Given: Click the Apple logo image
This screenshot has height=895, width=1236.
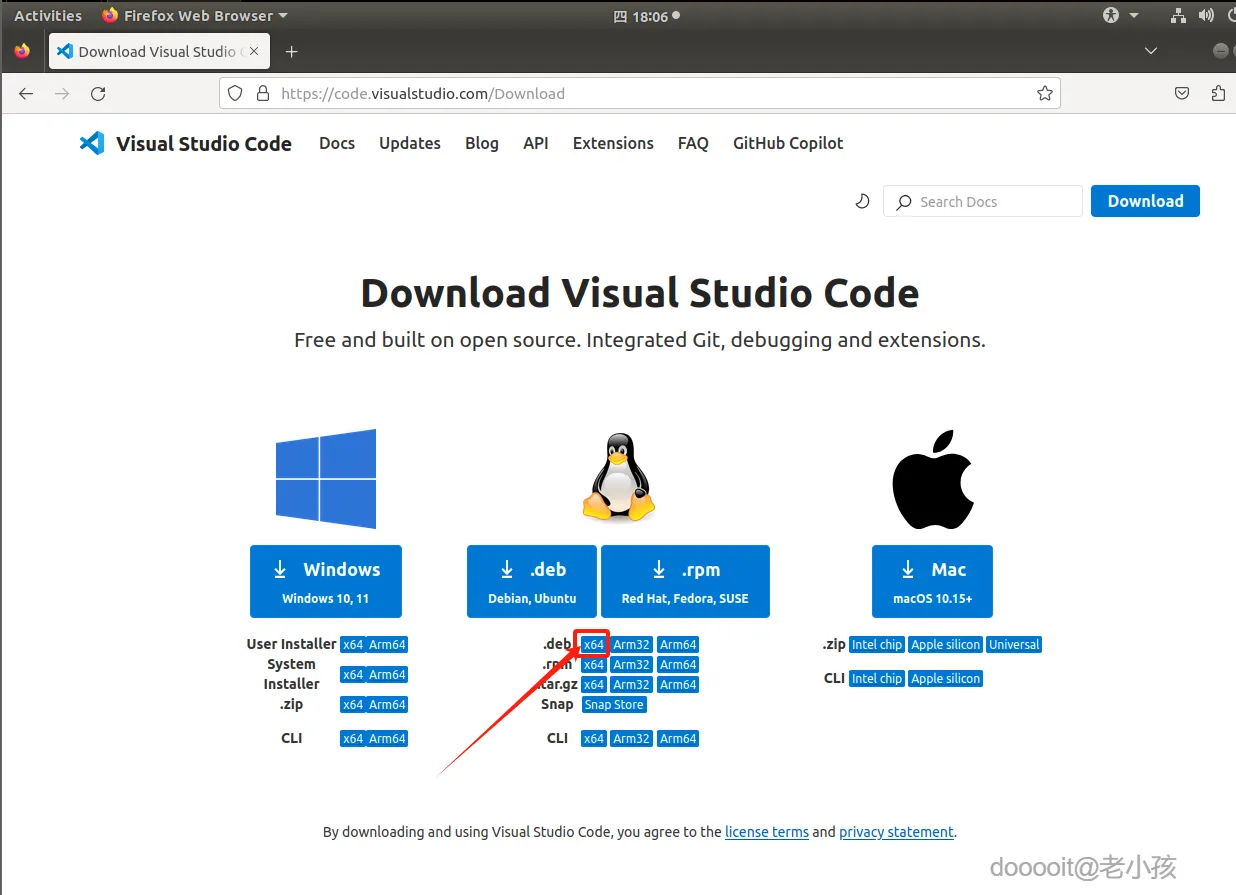Looking at the screenshot, I should 933,480.
